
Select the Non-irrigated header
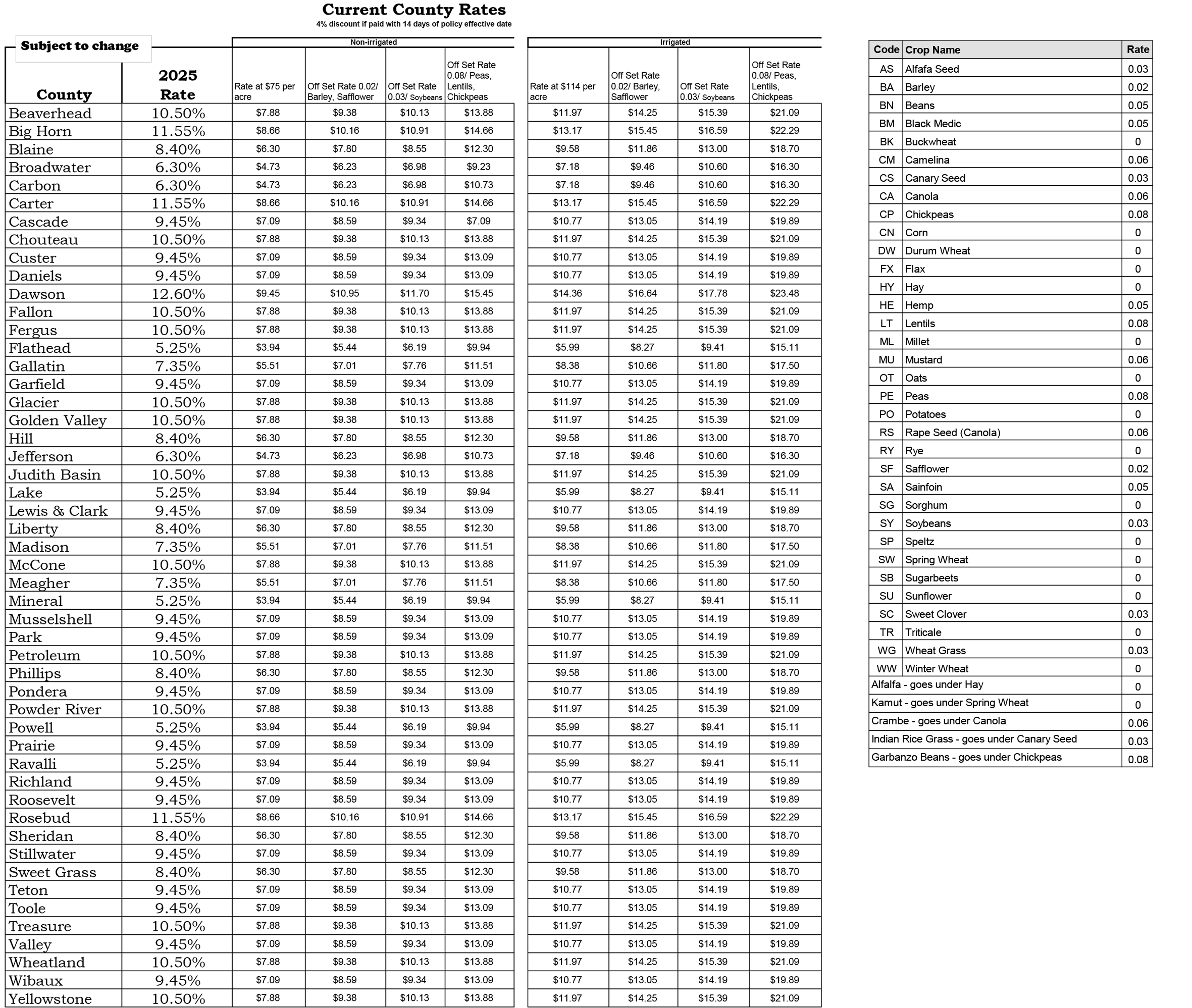coord(373,42)
